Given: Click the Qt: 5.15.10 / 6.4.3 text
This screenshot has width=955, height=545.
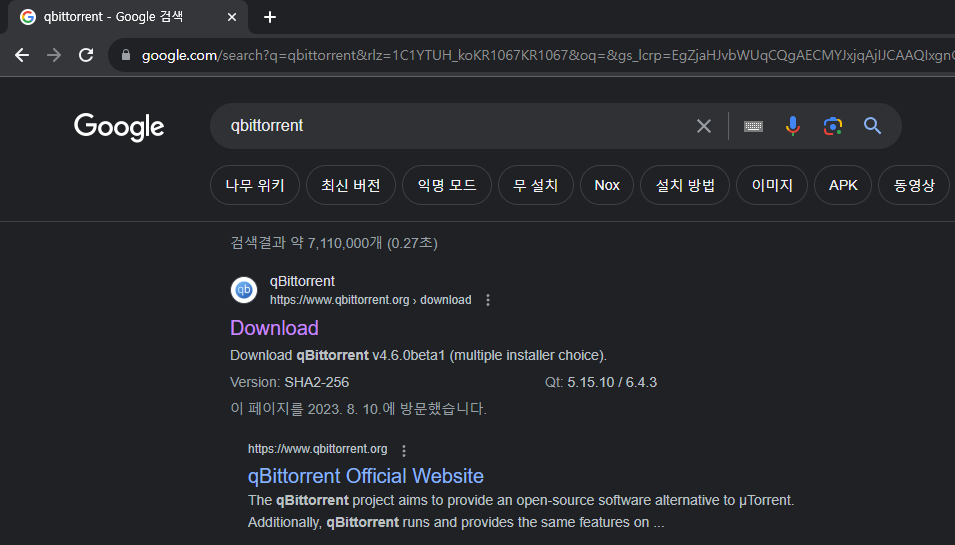Looking at the screenshot, I should [x=601, y=382].
